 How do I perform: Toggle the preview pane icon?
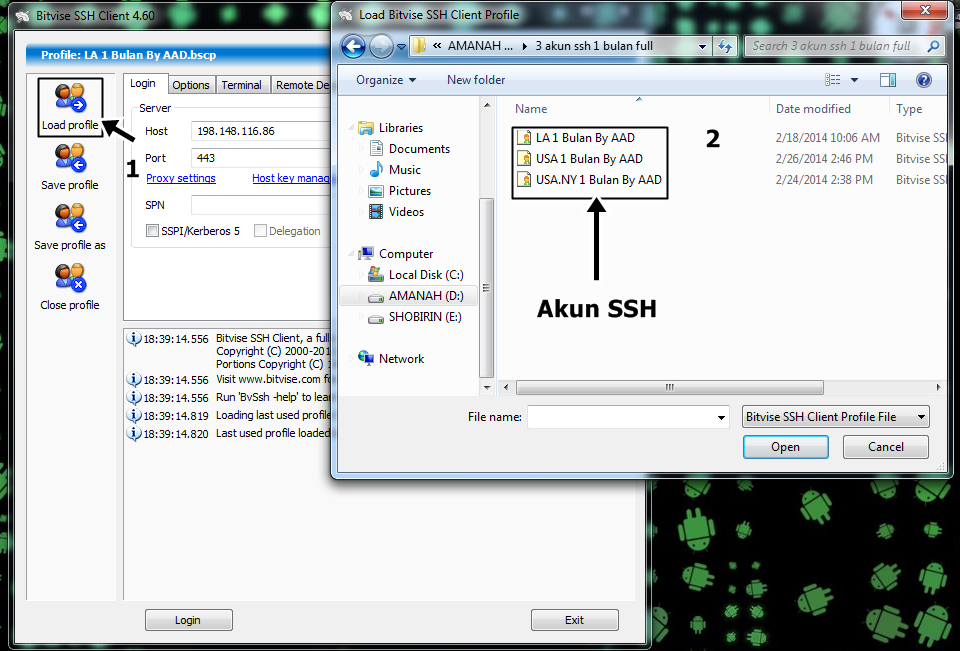tap(888, 80)
